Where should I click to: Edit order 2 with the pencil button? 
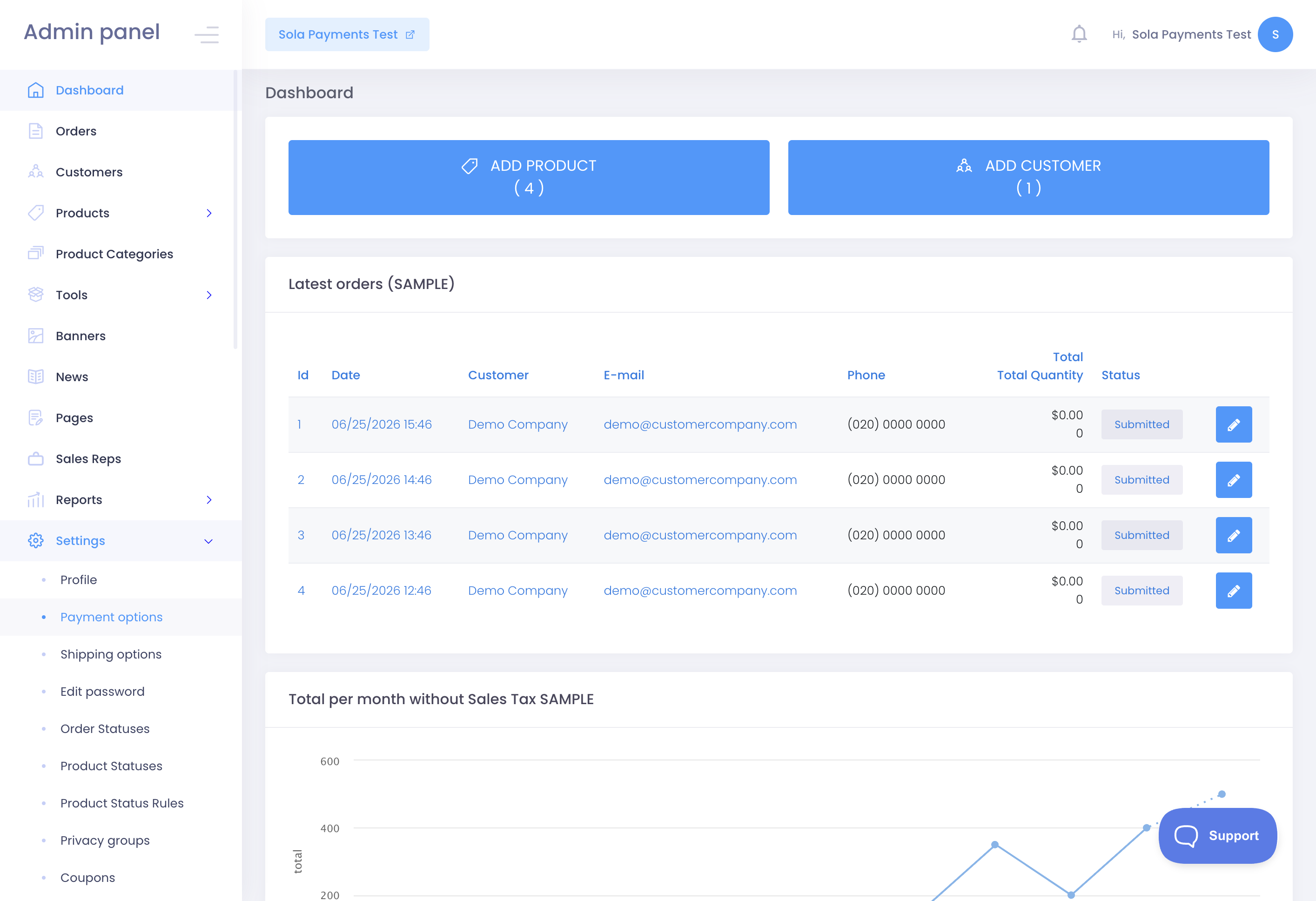point(1234,480)
